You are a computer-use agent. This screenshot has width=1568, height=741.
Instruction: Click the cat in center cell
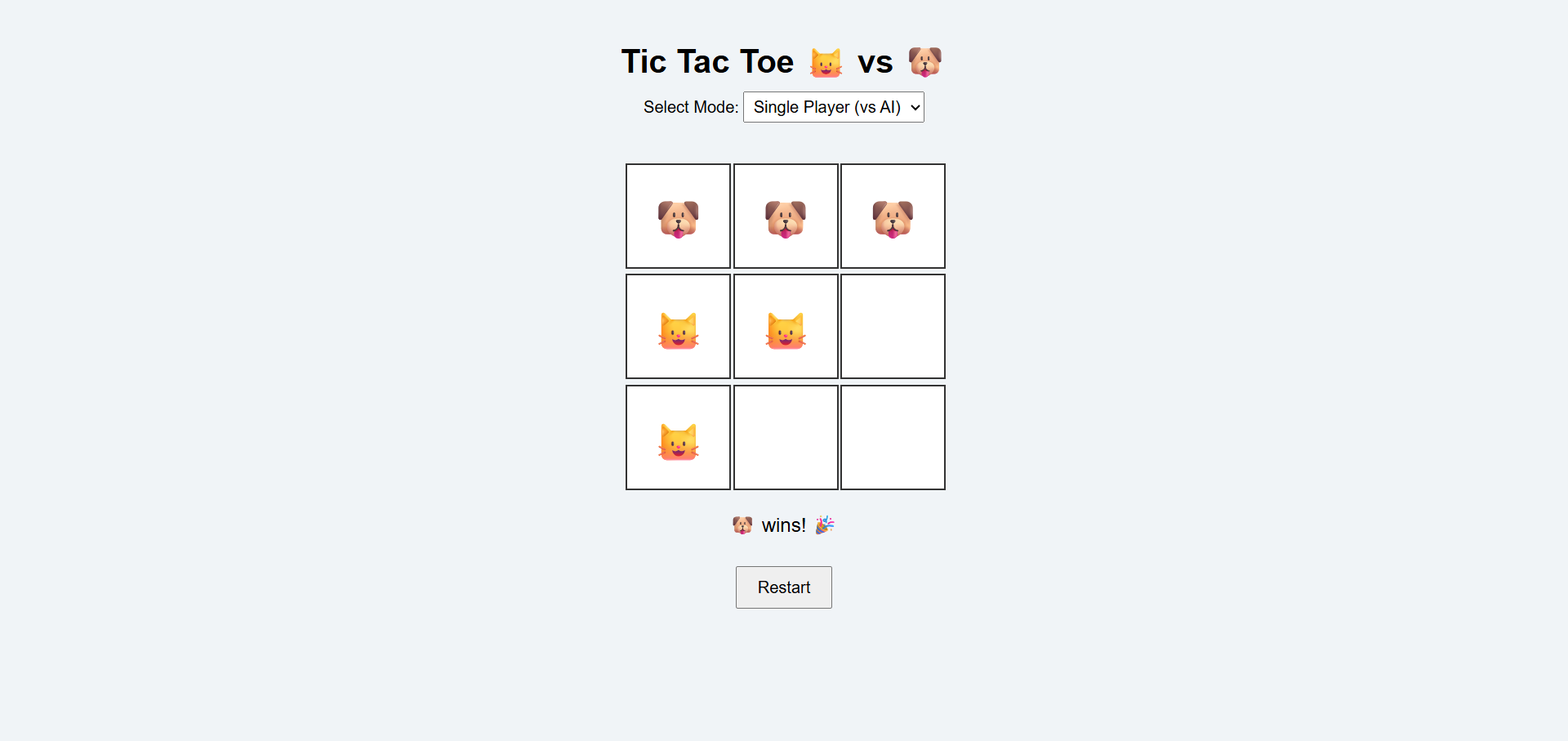point(786,331)
